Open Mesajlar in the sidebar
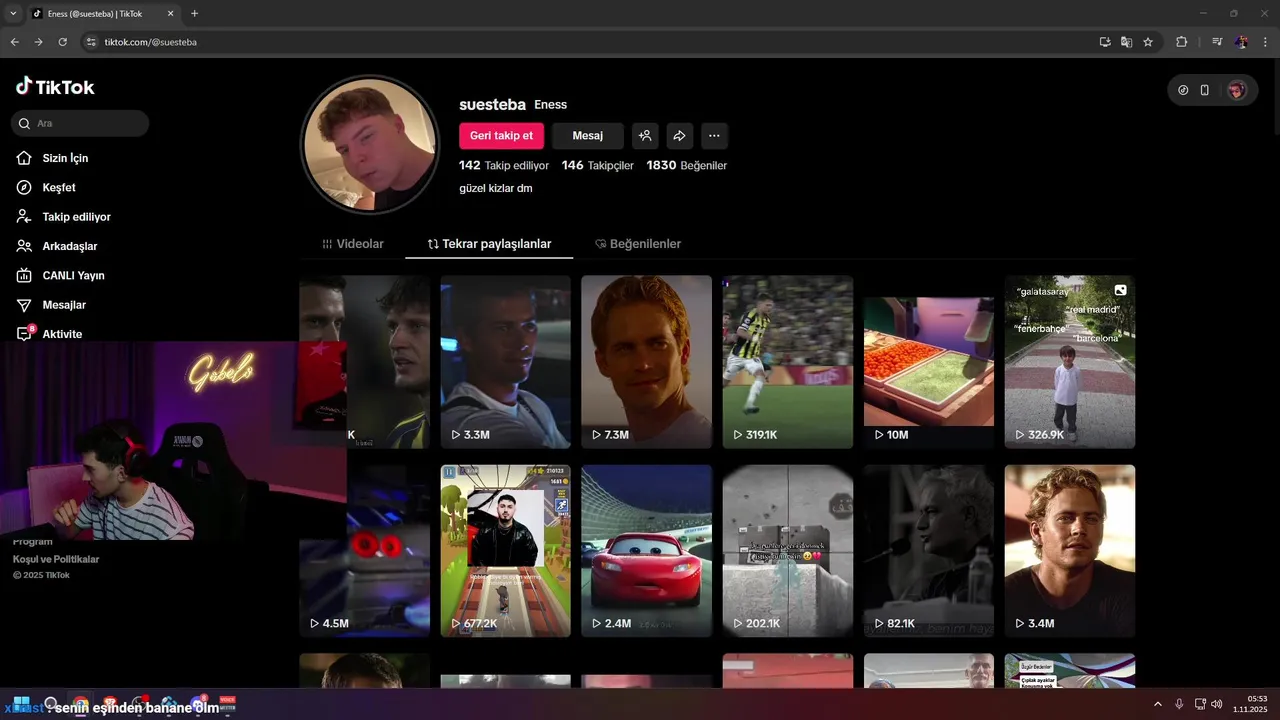The image size is (1280, 720). pyautogui.click(x=64, y=304)
